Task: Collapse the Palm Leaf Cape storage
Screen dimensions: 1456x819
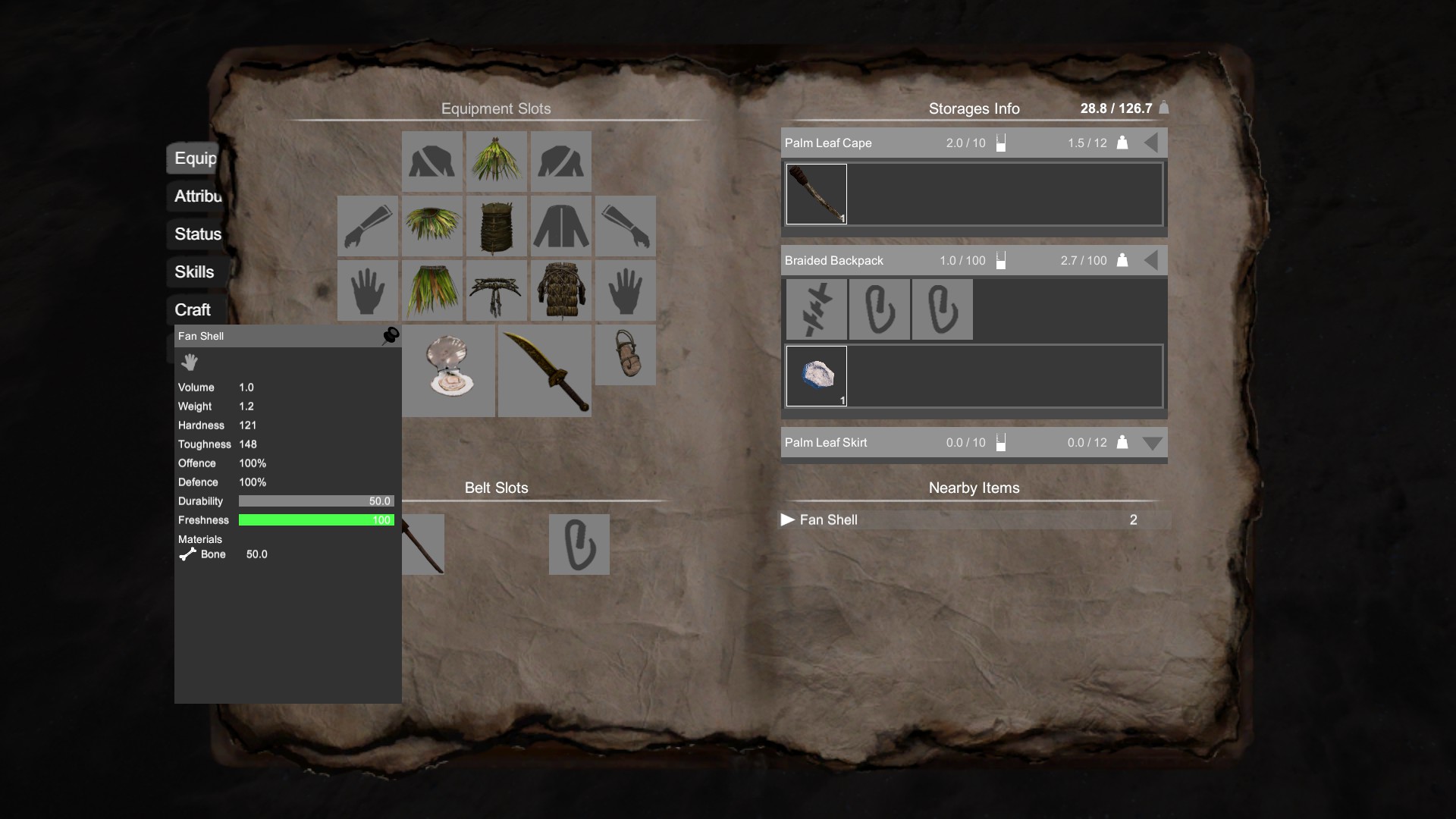Action: pos(1151,143)
